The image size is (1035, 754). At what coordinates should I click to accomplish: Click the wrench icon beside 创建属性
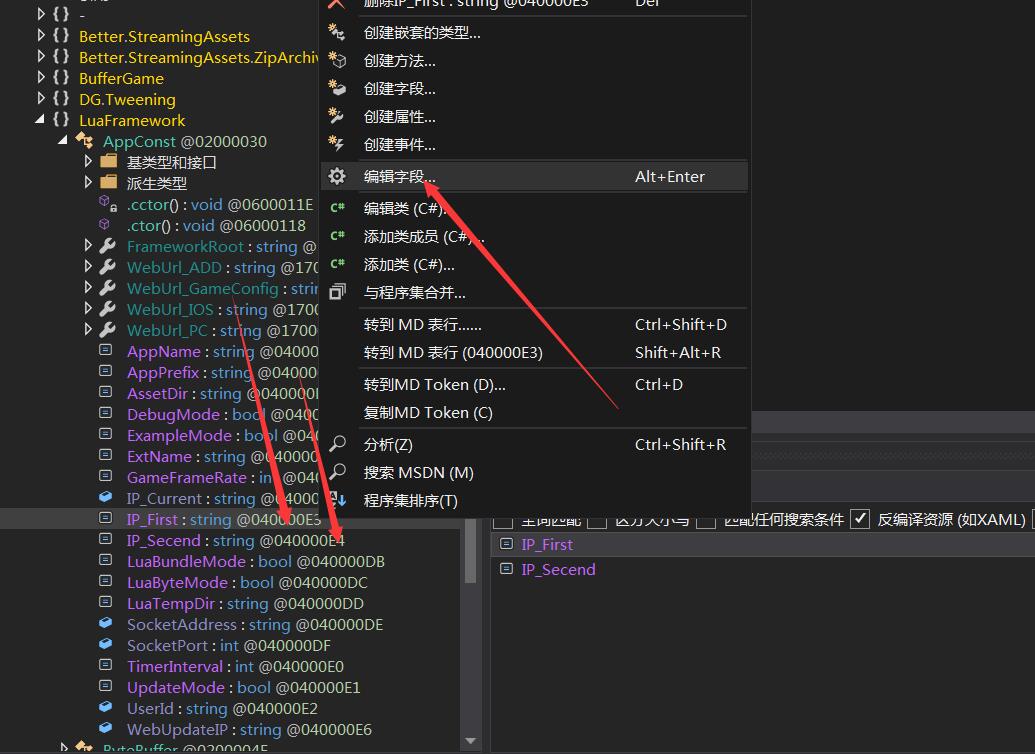point(337,117)
